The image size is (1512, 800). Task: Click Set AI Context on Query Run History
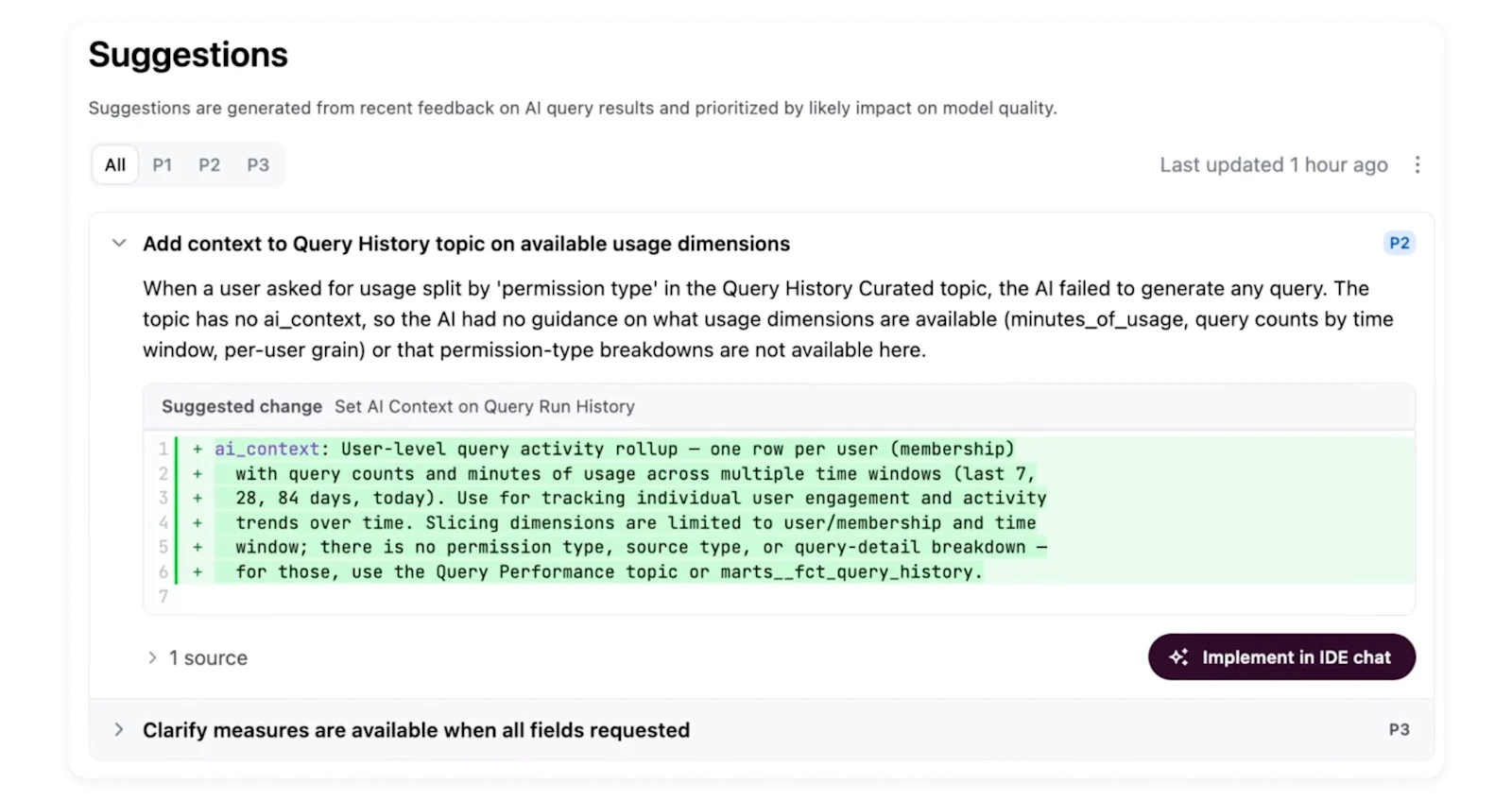click(x=485, y=407)
